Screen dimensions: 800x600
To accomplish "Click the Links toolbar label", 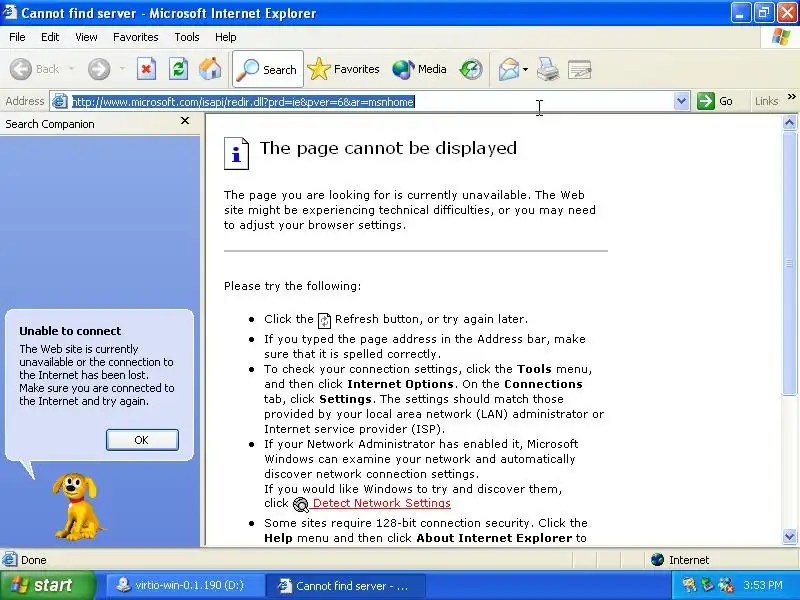I will 766,101.
